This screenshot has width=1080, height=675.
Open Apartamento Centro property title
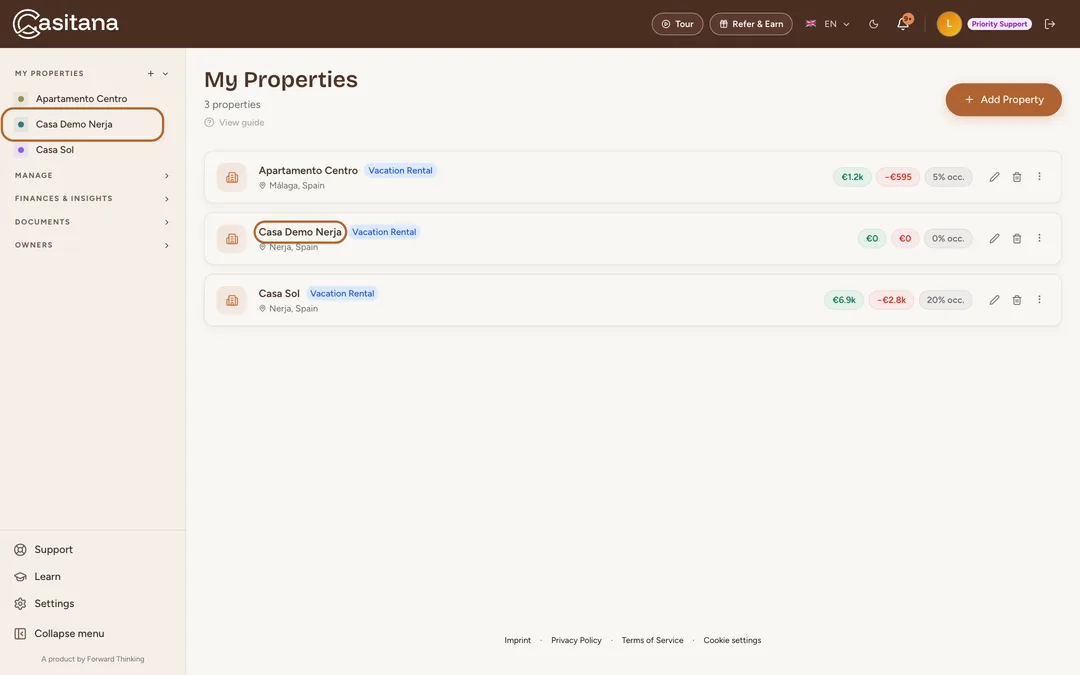pyautogui.click(x=308, y=170)
